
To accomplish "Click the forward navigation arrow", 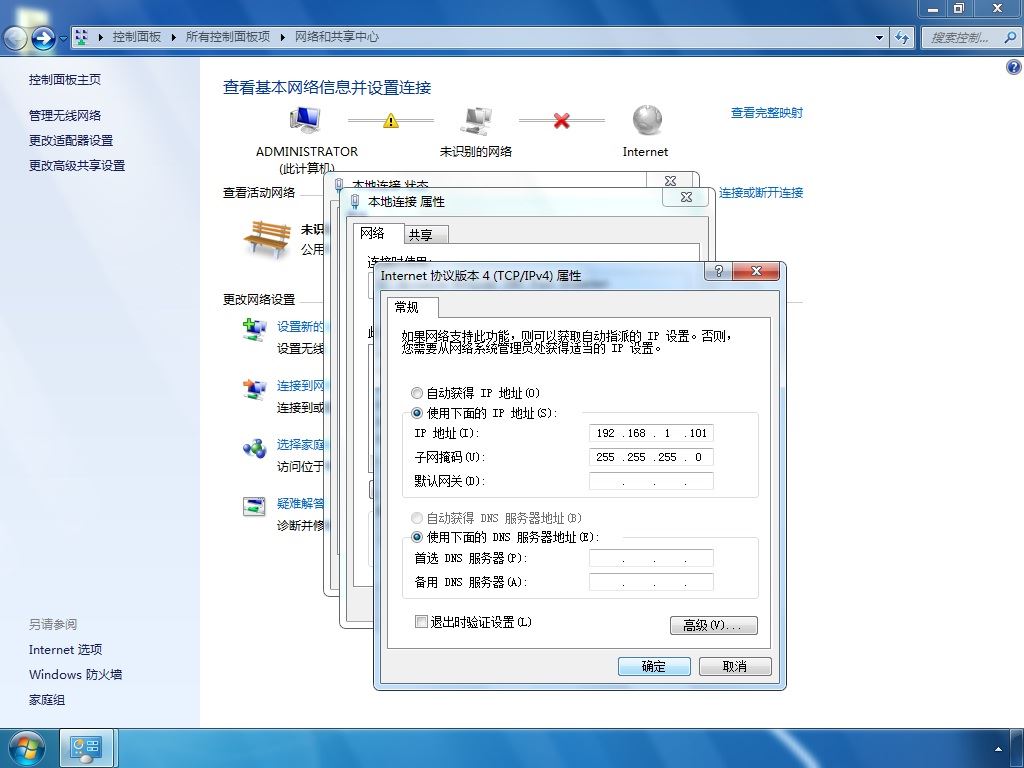I will pos(42,38).
